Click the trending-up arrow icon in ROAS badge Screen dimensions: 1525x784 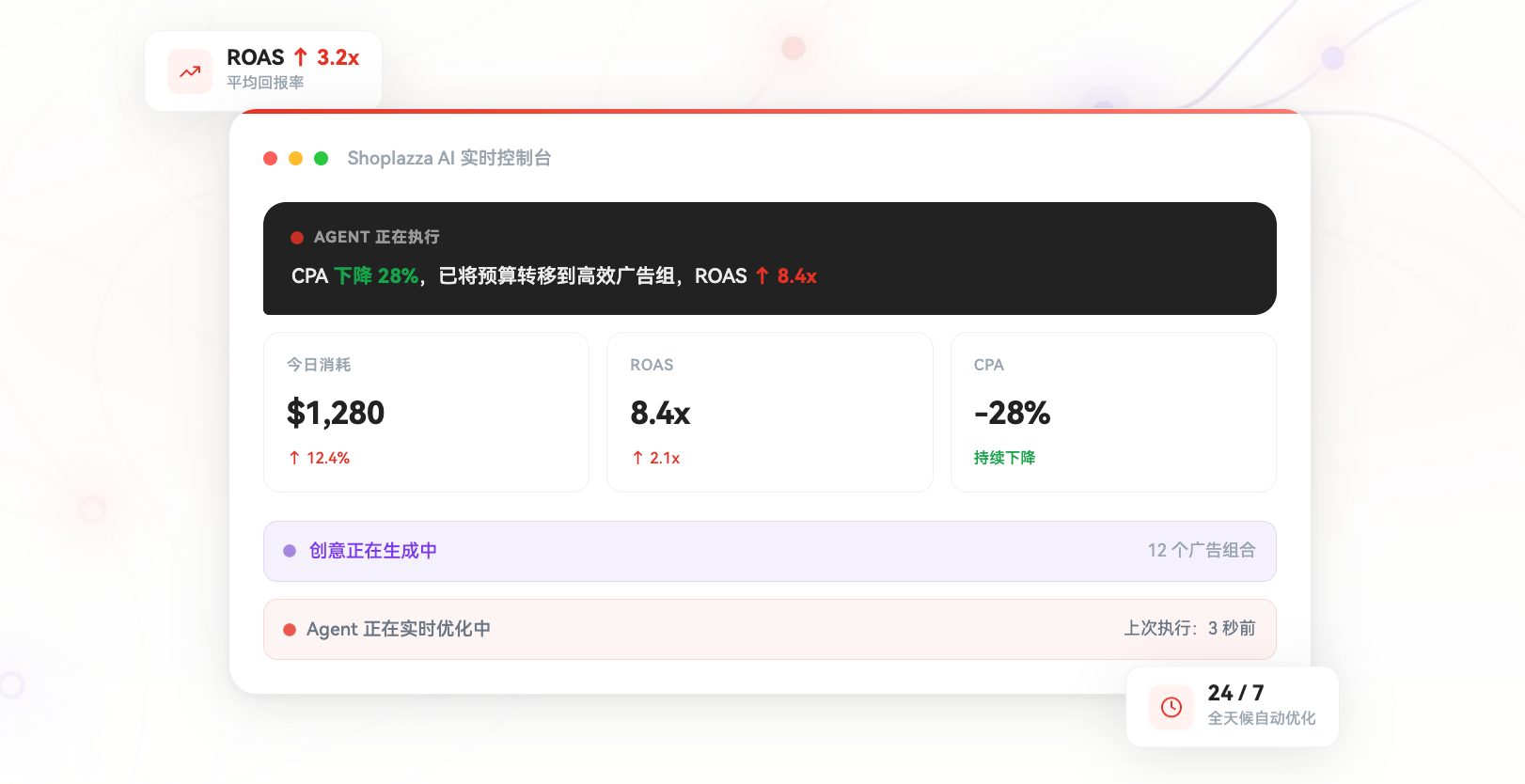click(190, 71)
